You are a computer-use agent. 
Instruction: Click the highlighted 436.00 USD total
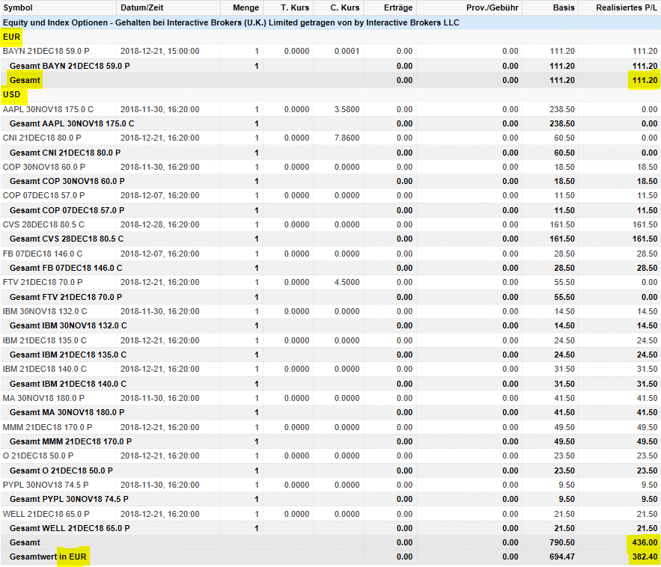click(x=645, y=543)
